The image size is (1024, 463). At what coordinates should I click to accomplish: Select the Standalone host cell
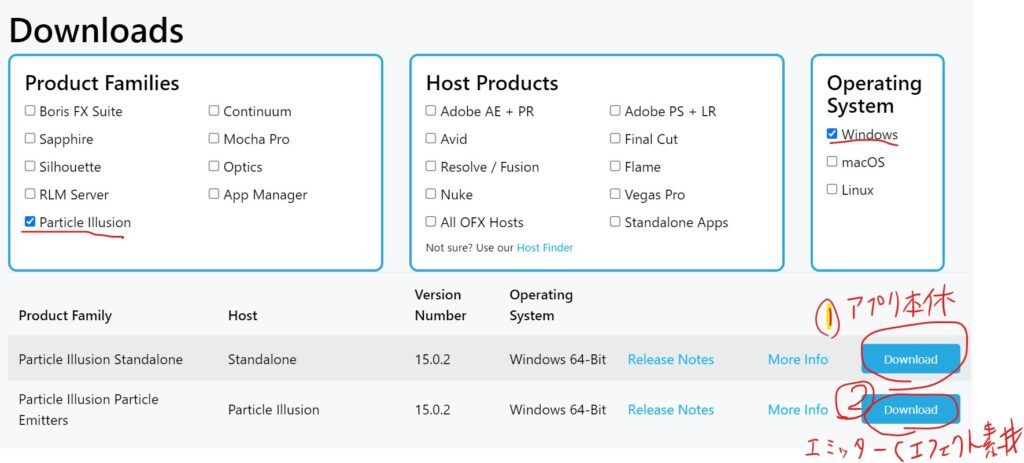point(262,359)
